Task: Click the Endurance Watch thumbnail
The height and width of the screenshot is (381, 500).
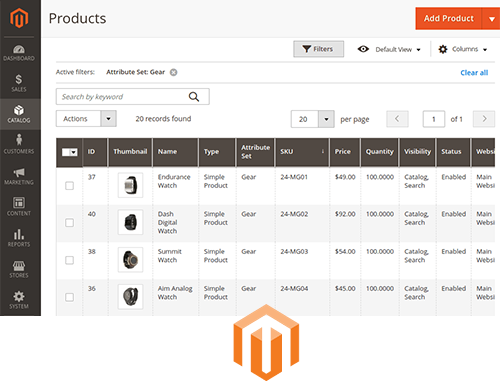Action: click(x=130, y=185)
